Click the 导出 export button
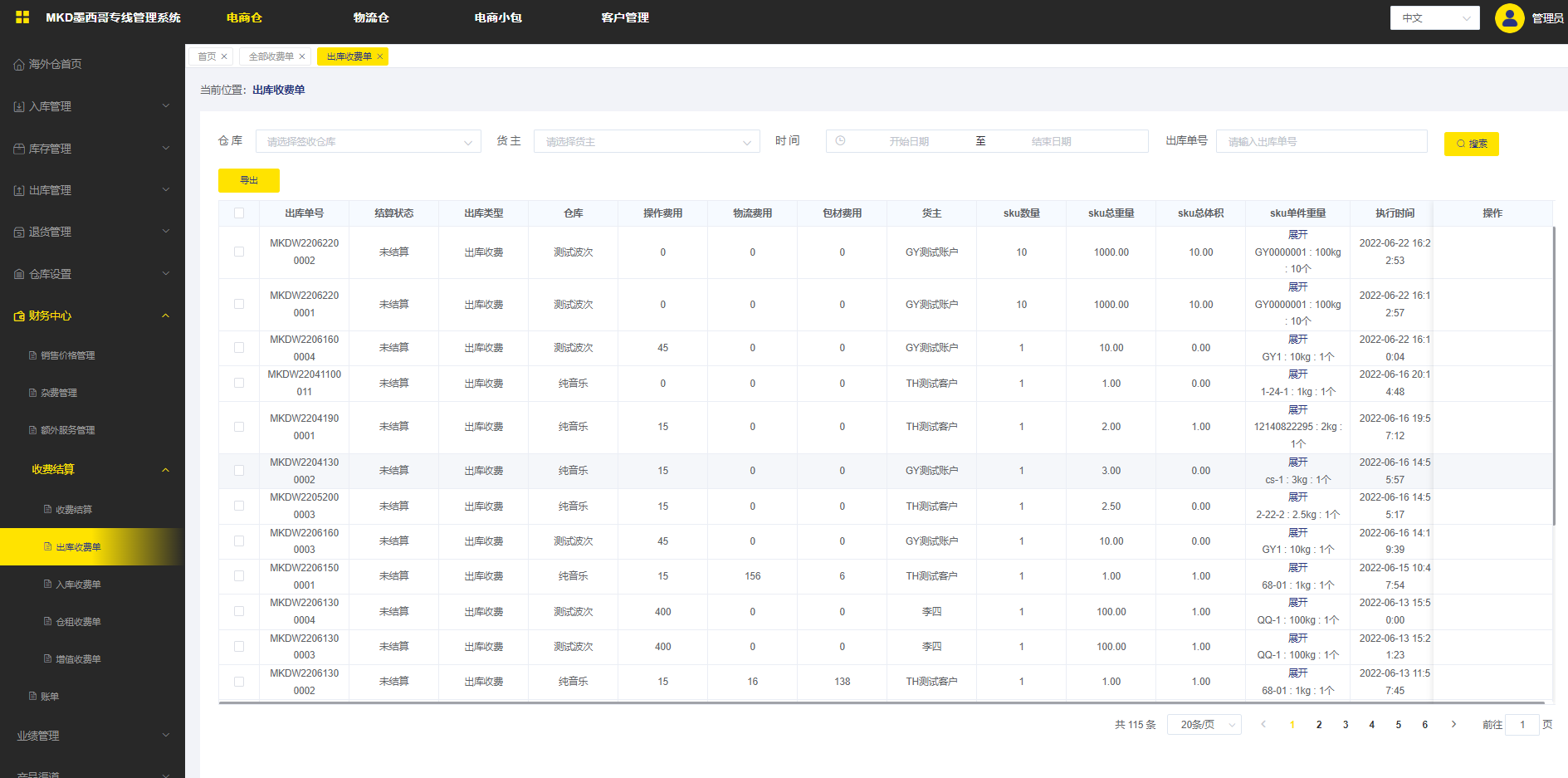 [x=248, y=180]
